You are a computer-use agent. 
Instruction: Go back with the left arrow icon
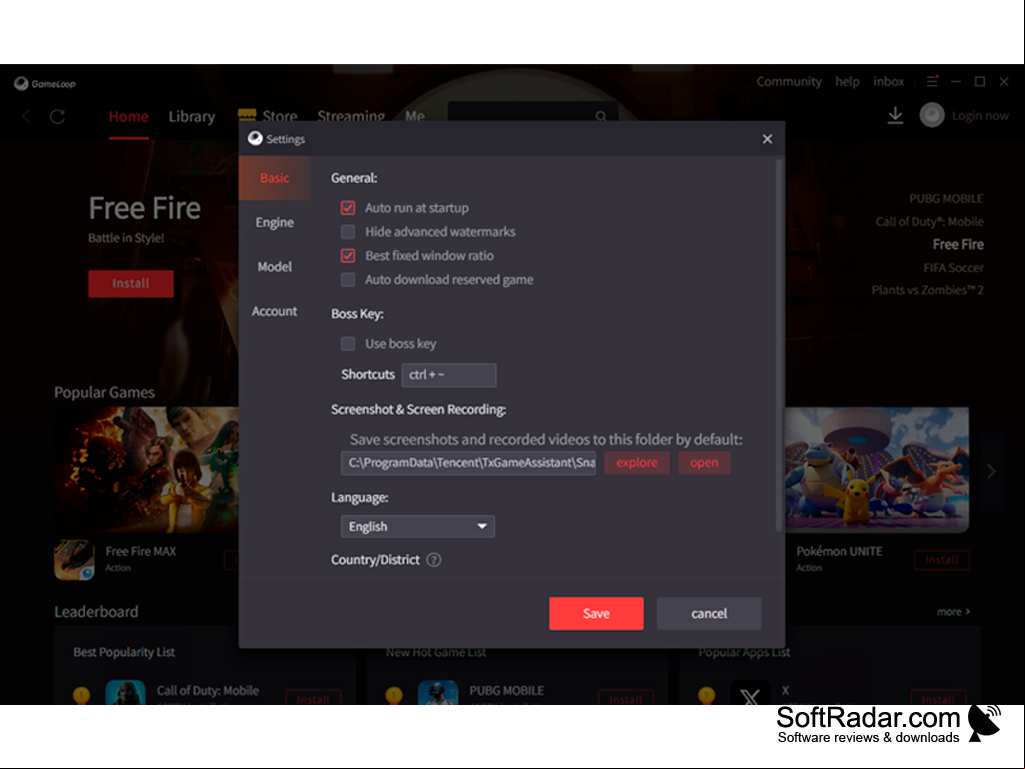pos(27,116)
